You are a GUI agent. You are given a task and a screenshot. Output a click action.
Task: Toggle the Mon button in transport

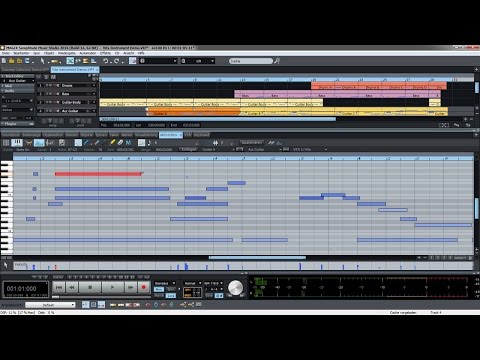coord(159,289)
